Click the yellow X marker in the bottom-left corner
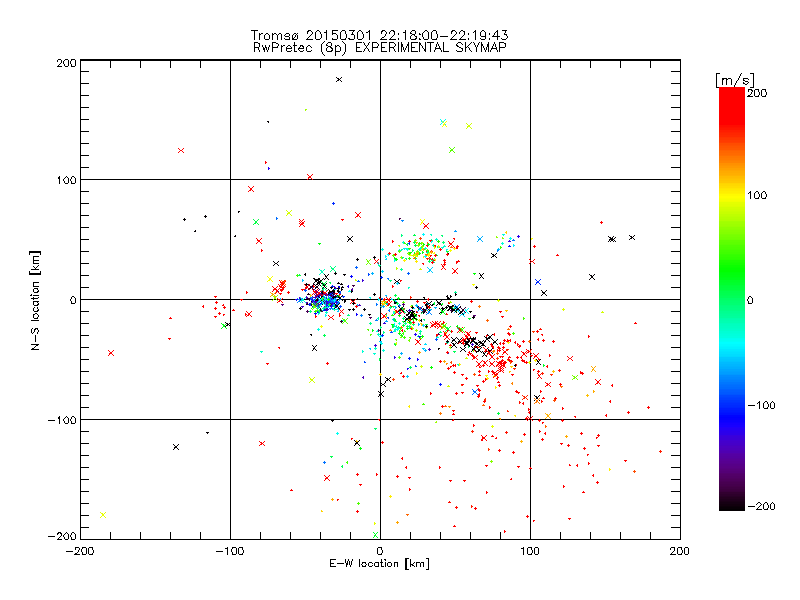The height and width of the screenshot is (600, 800). [x=103, y=515]
